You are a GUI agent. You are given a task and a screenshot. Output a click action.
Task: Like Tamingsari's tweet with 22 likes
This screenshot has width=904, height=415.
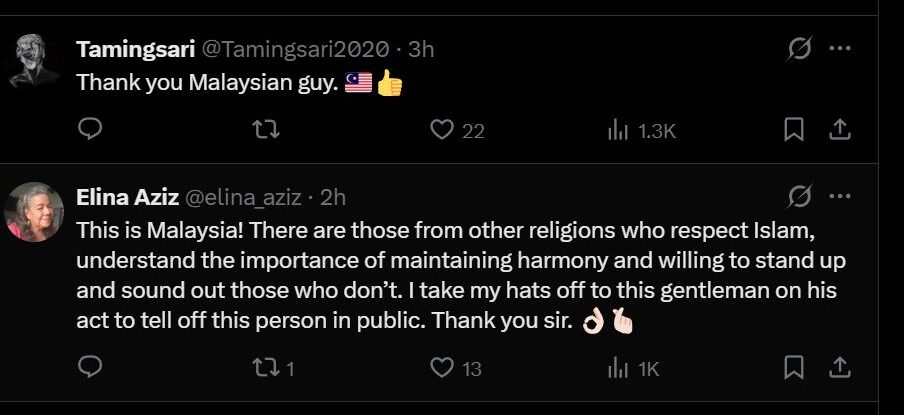click(458, 131)
